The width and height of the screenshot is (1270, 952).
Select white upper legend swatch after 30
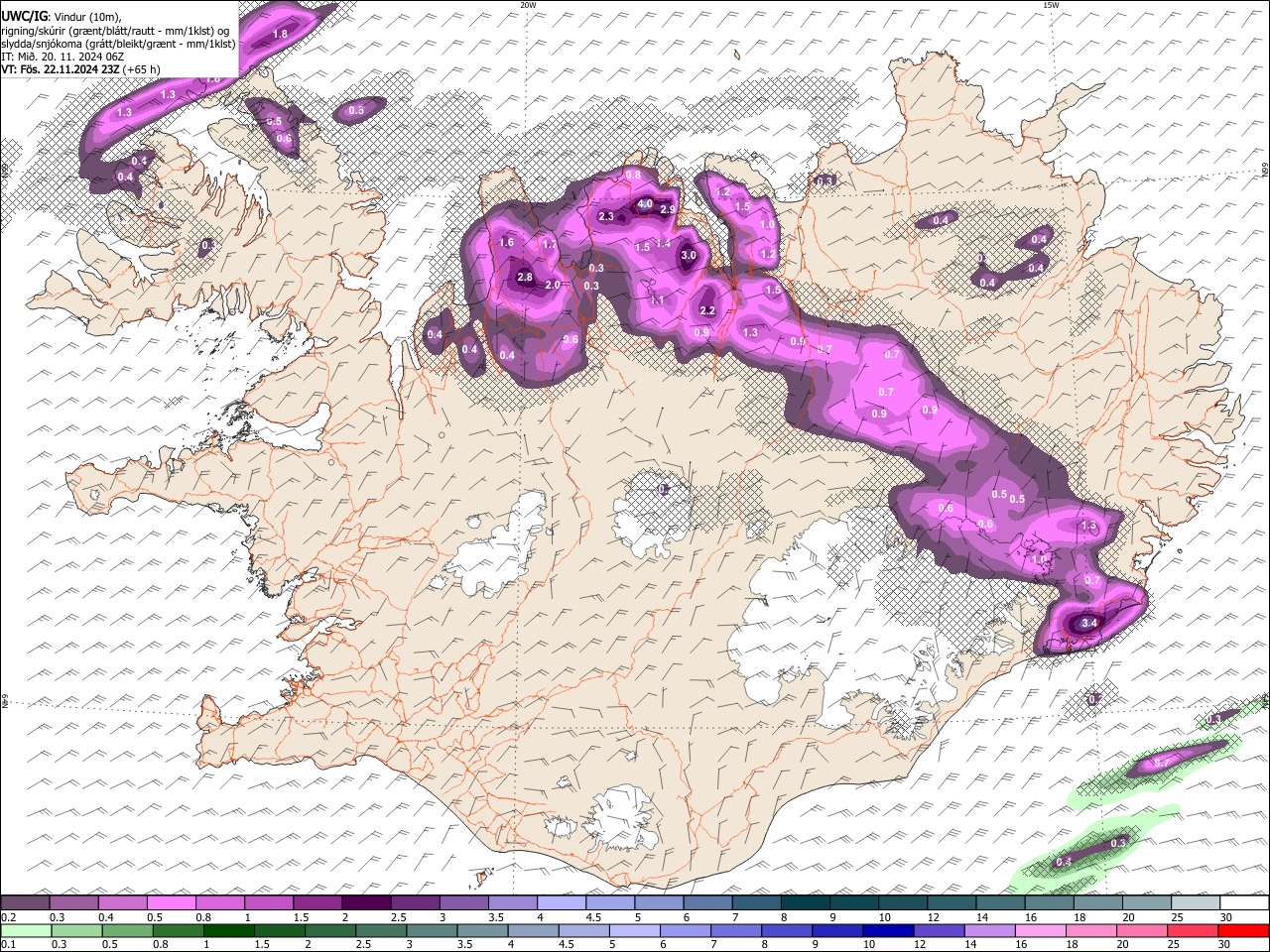pyautogui.click(x=1244, y=902)
